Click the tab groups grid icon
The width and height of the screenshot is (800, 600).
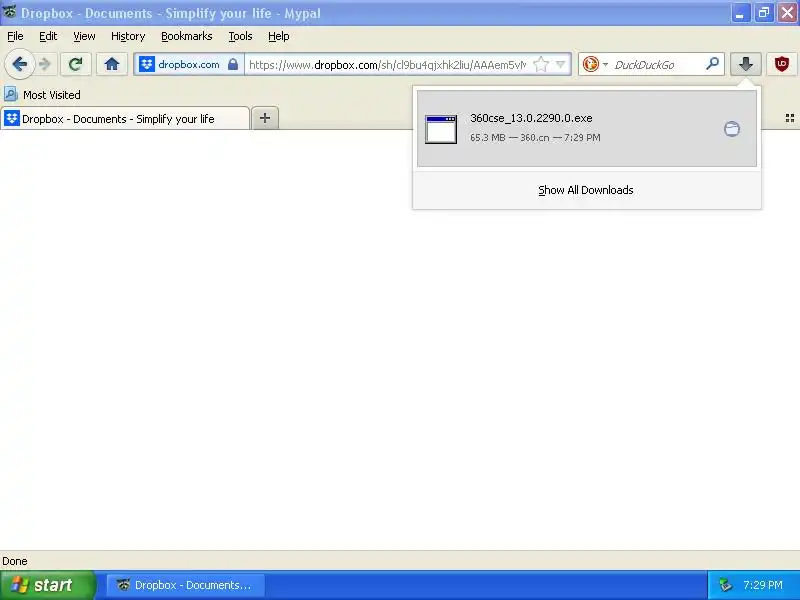pyautogui.click(x=789, y=118)
